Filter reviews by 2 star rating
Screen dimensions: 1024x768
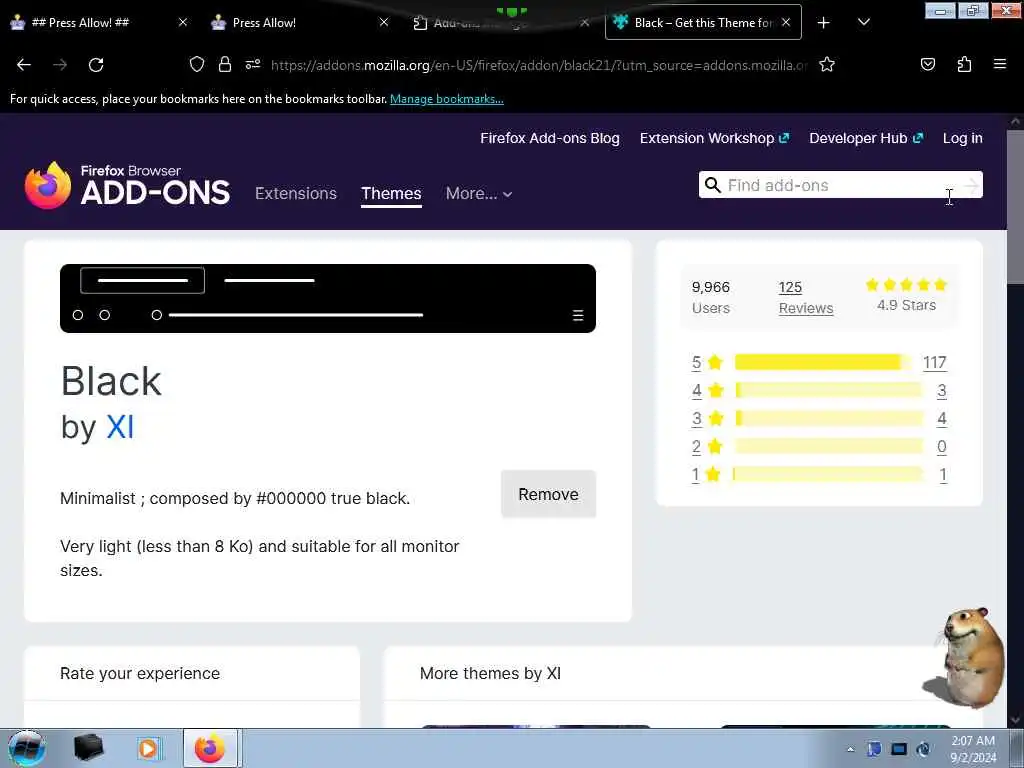(x=707, y=447)
